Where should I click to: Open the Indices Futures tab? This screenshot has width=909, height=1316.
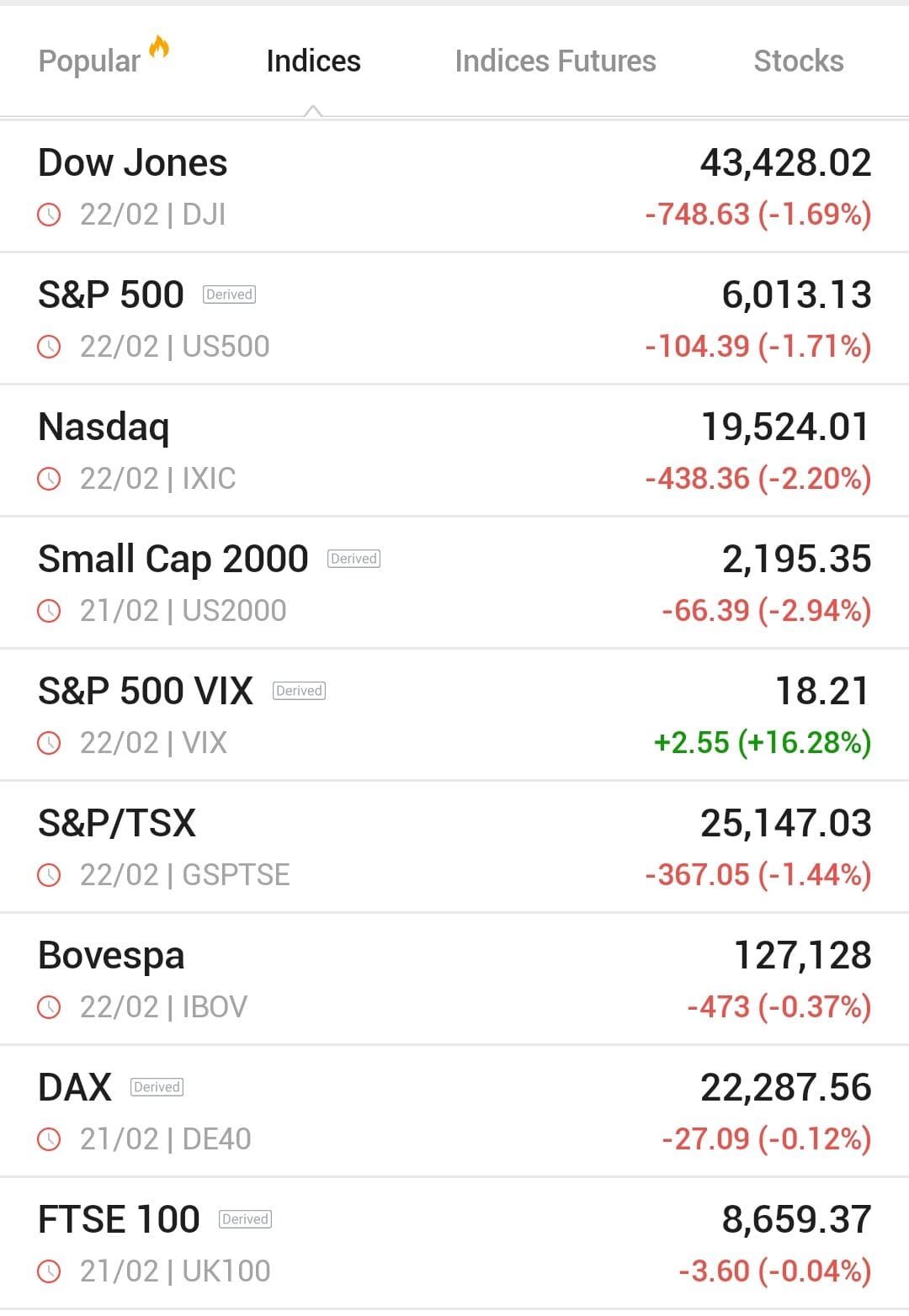[555, 61]
